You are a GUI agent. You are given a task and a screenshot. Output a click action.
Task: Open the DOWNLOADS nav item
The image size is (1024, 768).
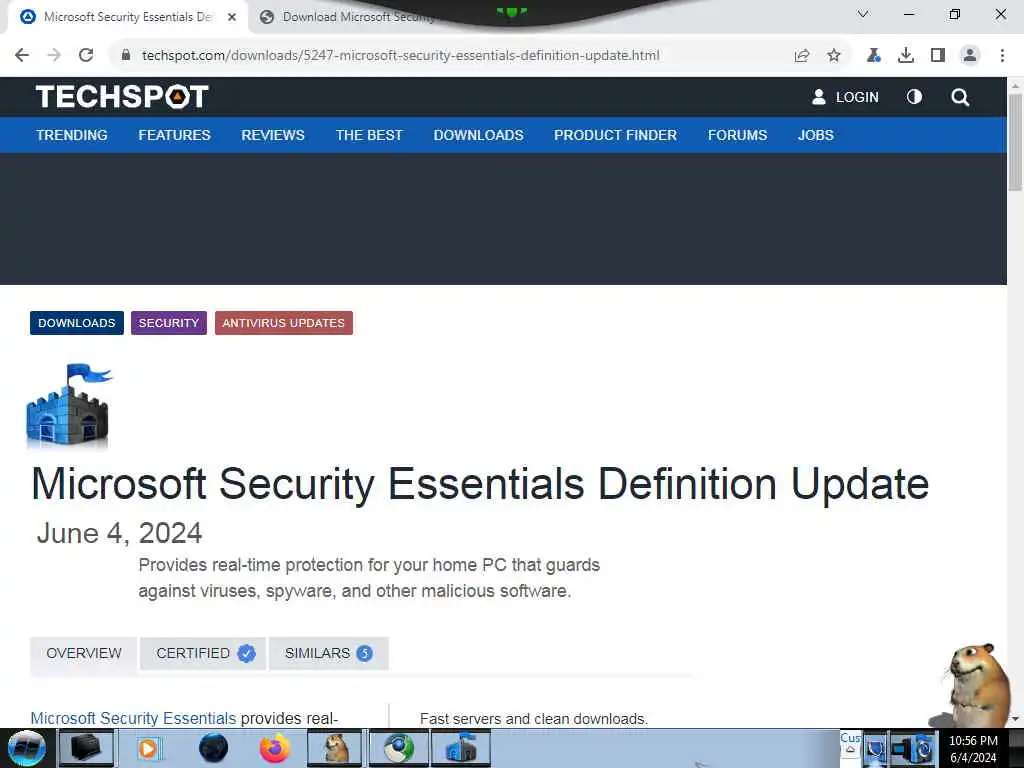click(x=479, y=135)
